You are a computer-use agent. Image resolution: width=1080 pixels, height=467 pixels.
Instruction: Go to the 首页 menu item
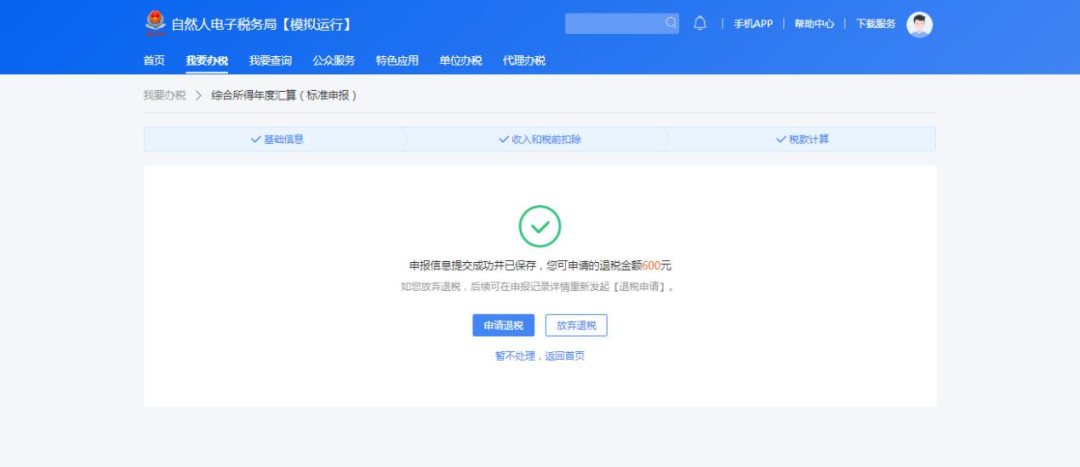154,61
